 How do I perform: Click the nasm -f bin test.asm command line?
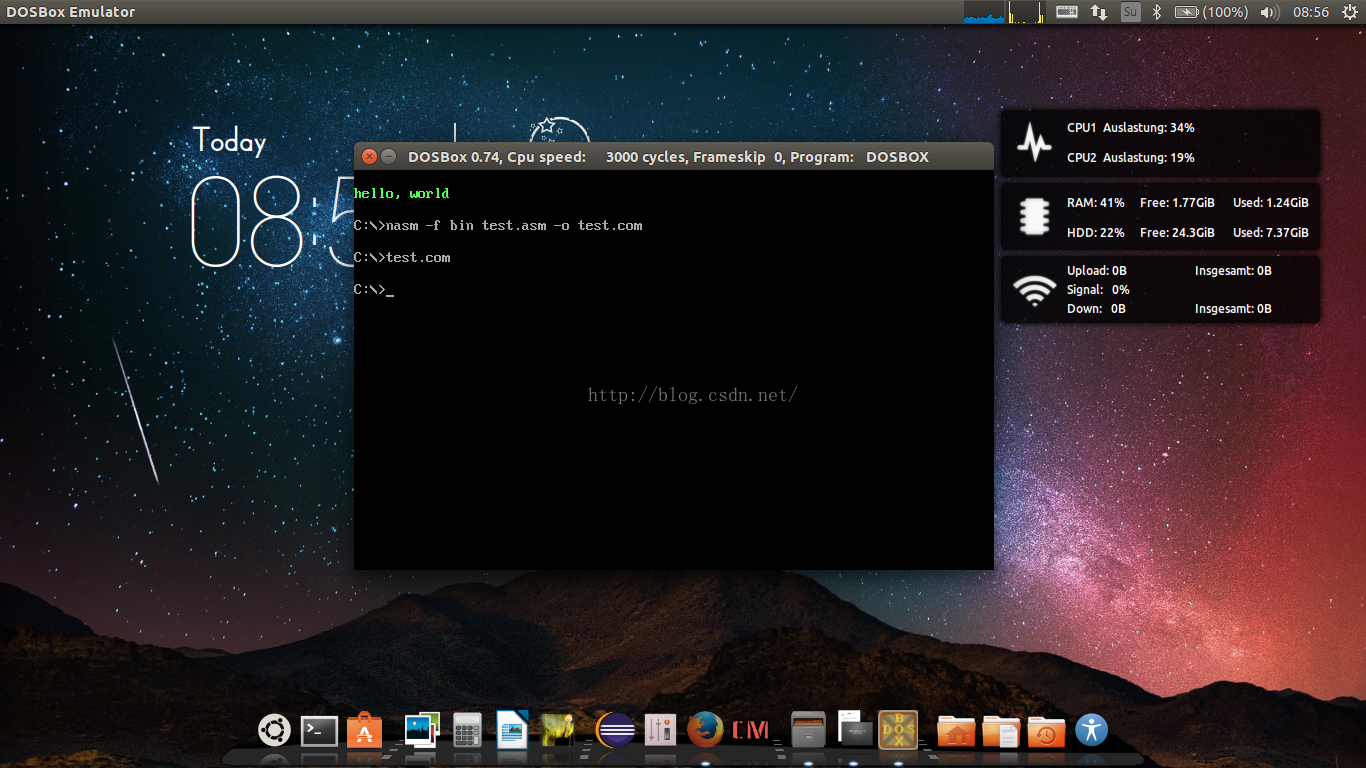(498, 225)
